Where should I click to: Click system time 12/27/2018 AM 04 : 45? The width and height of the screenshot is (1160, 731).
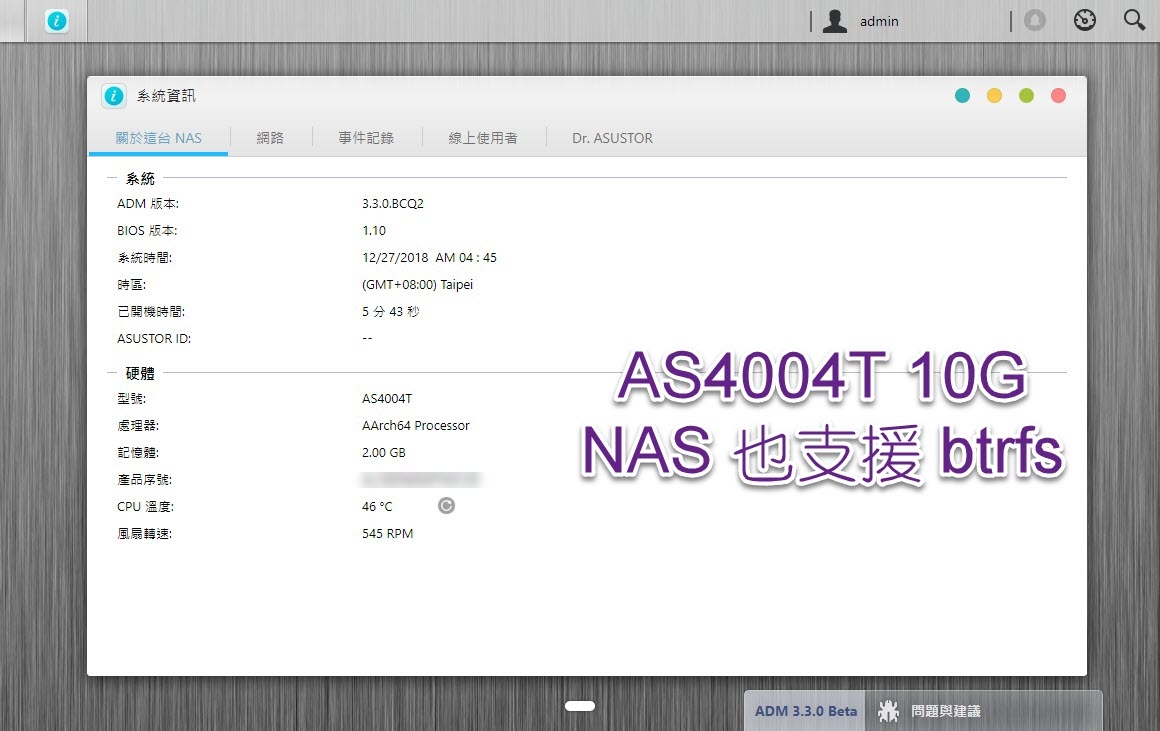[x=429, y=257]
